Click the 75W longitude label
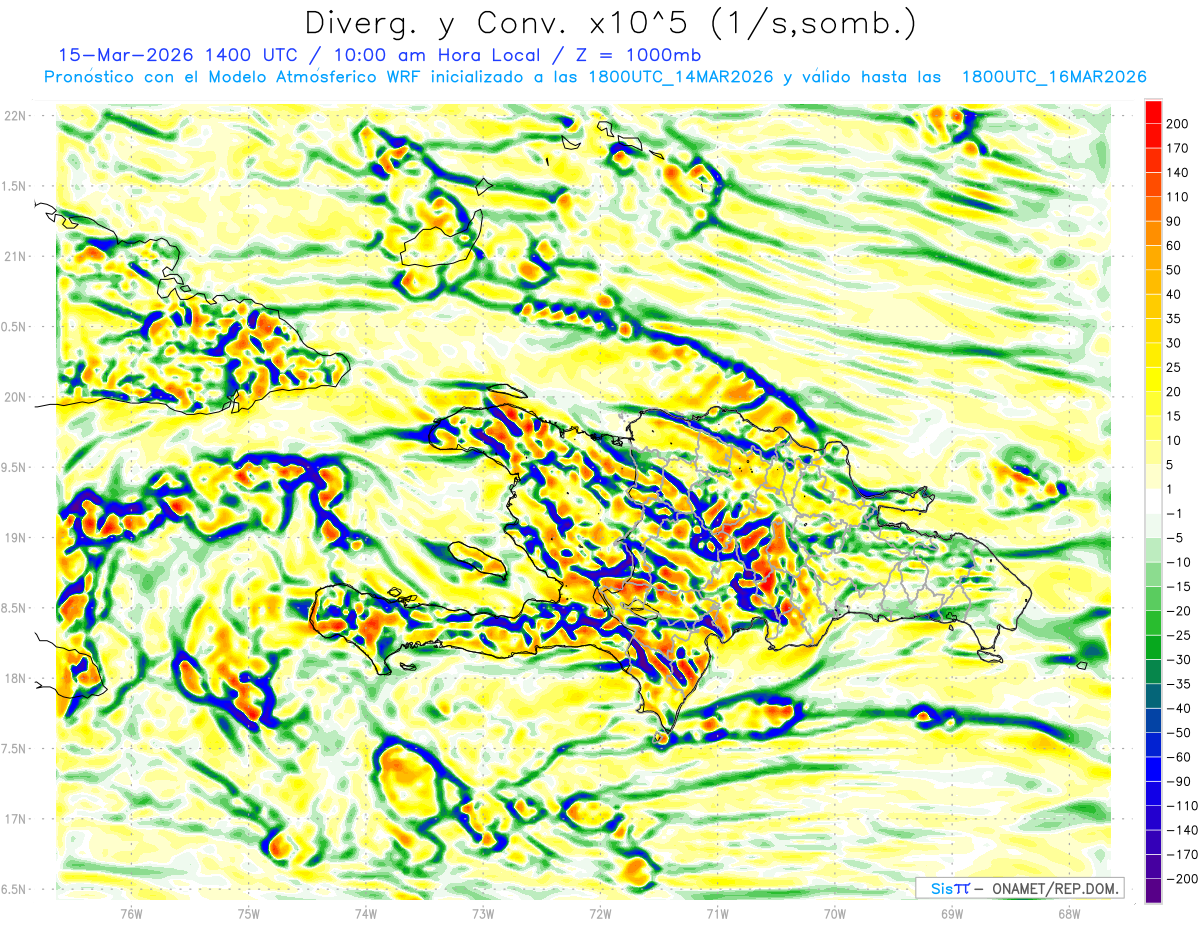The image size is (1200, 927). tap(249, 913)
